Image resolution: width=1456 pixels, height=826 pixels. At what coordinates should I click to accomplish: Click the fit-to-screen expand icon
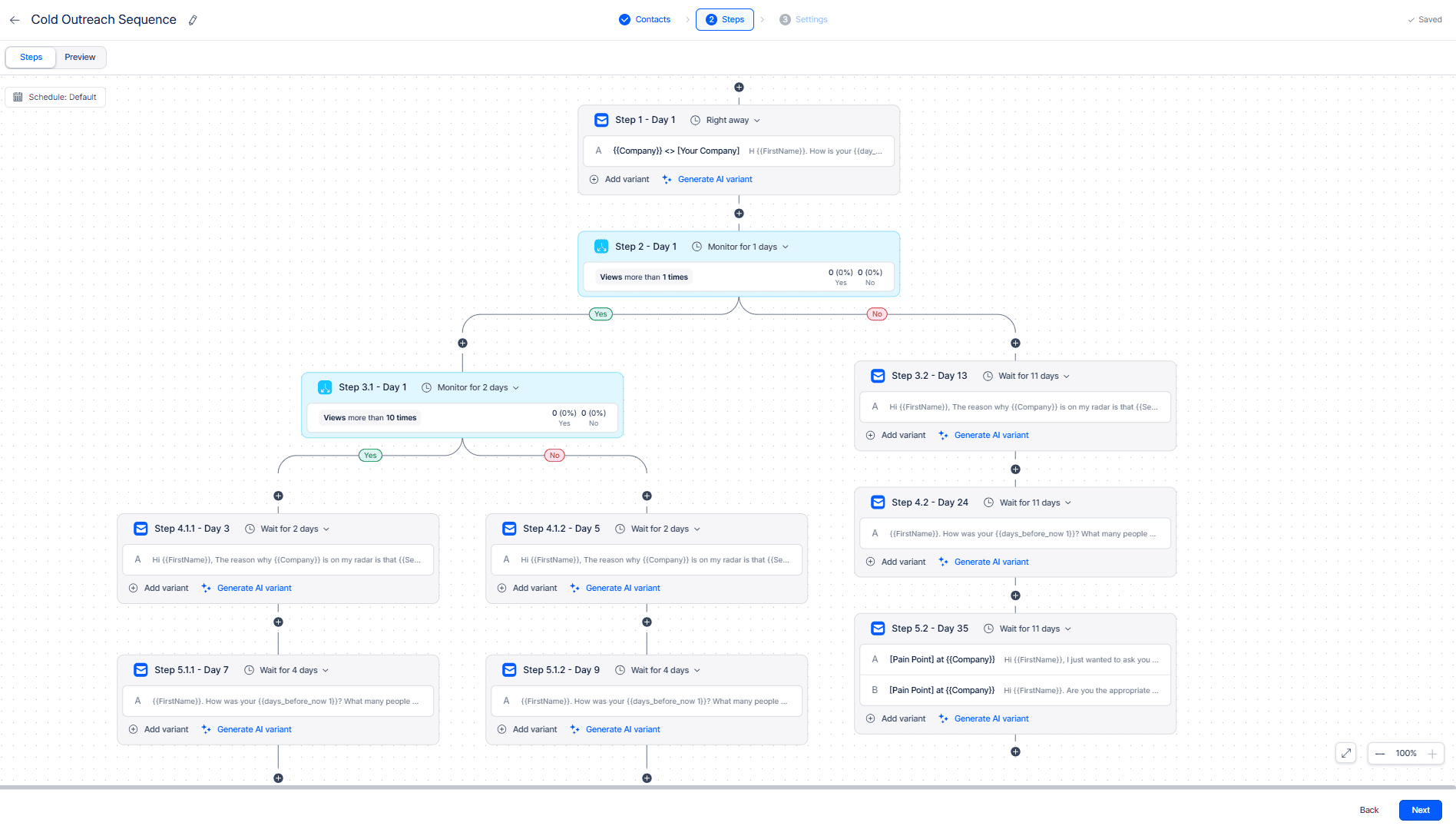click(1345, 753)
